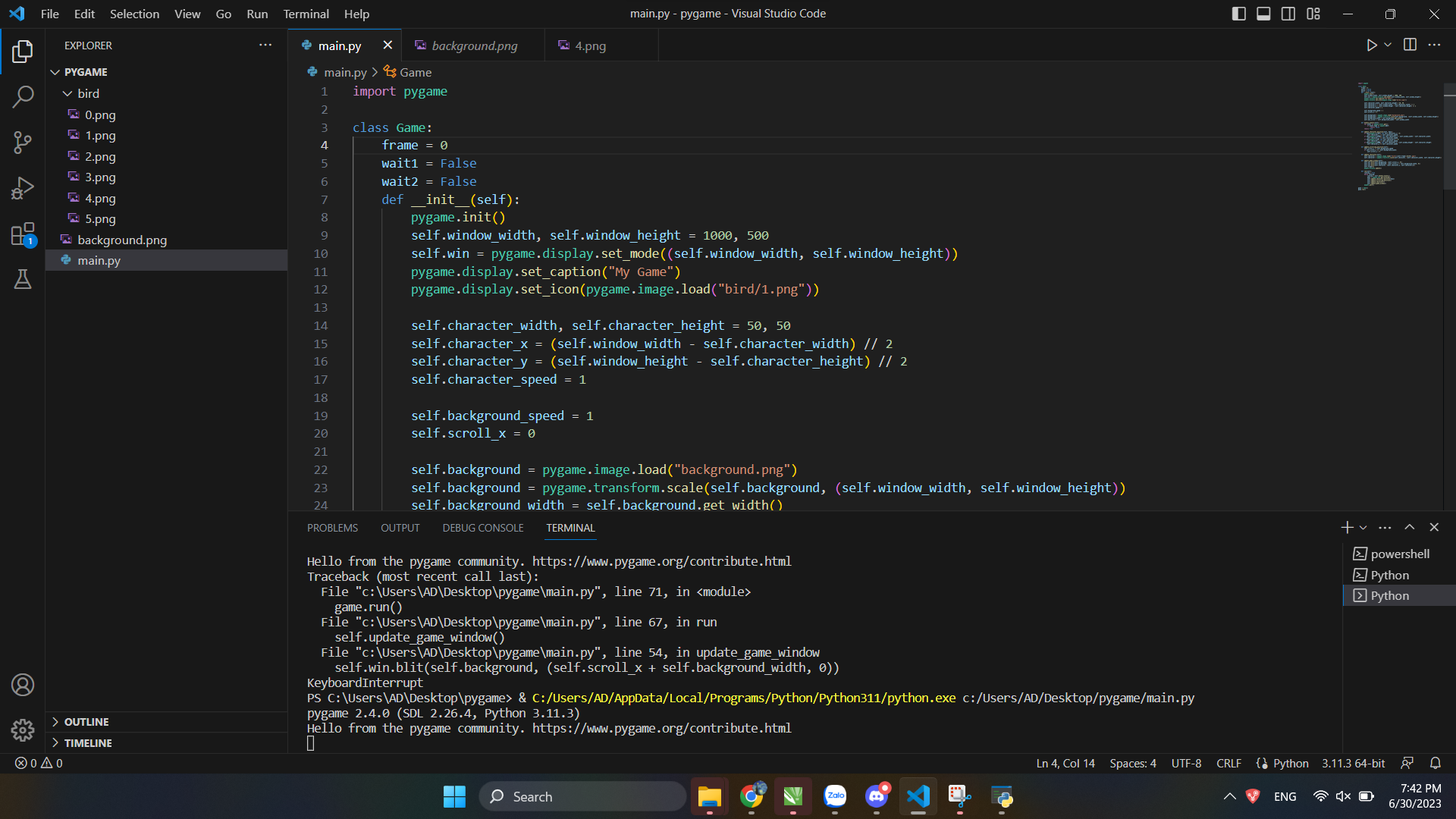Click the editor minimap overview

point(1399,136)
